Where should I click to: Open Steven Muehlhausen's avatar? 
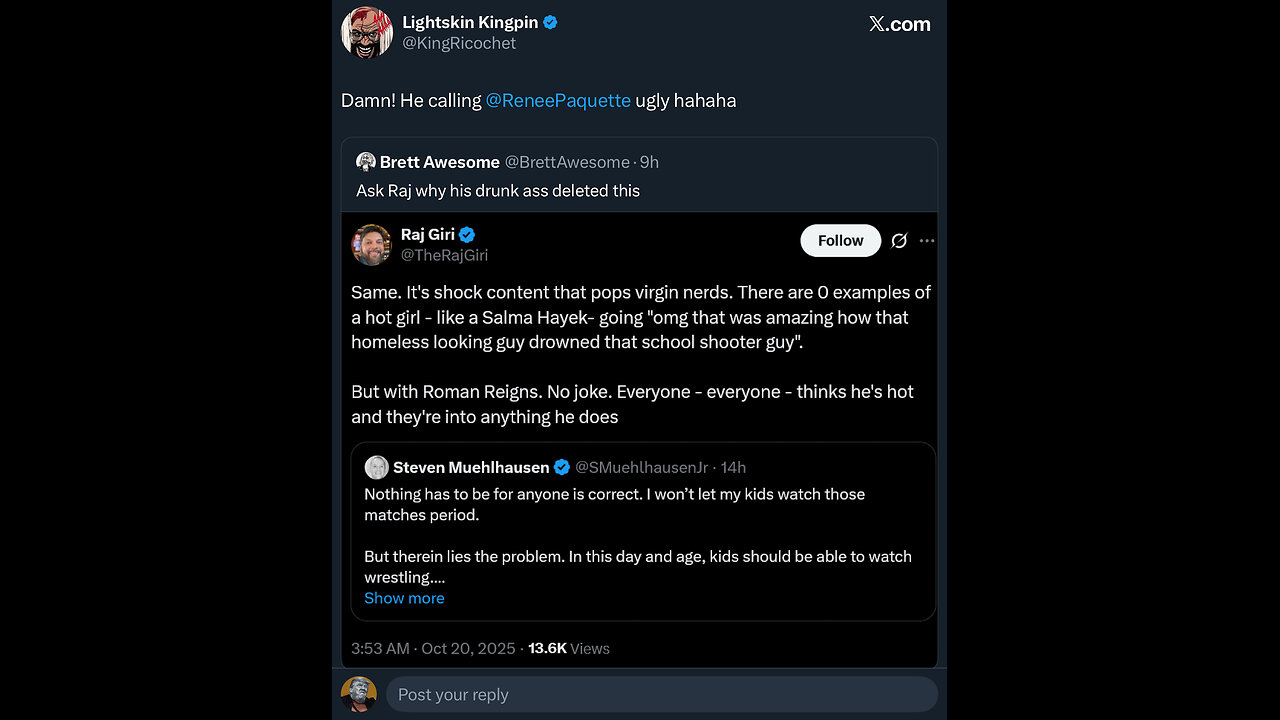pos(377,467)
